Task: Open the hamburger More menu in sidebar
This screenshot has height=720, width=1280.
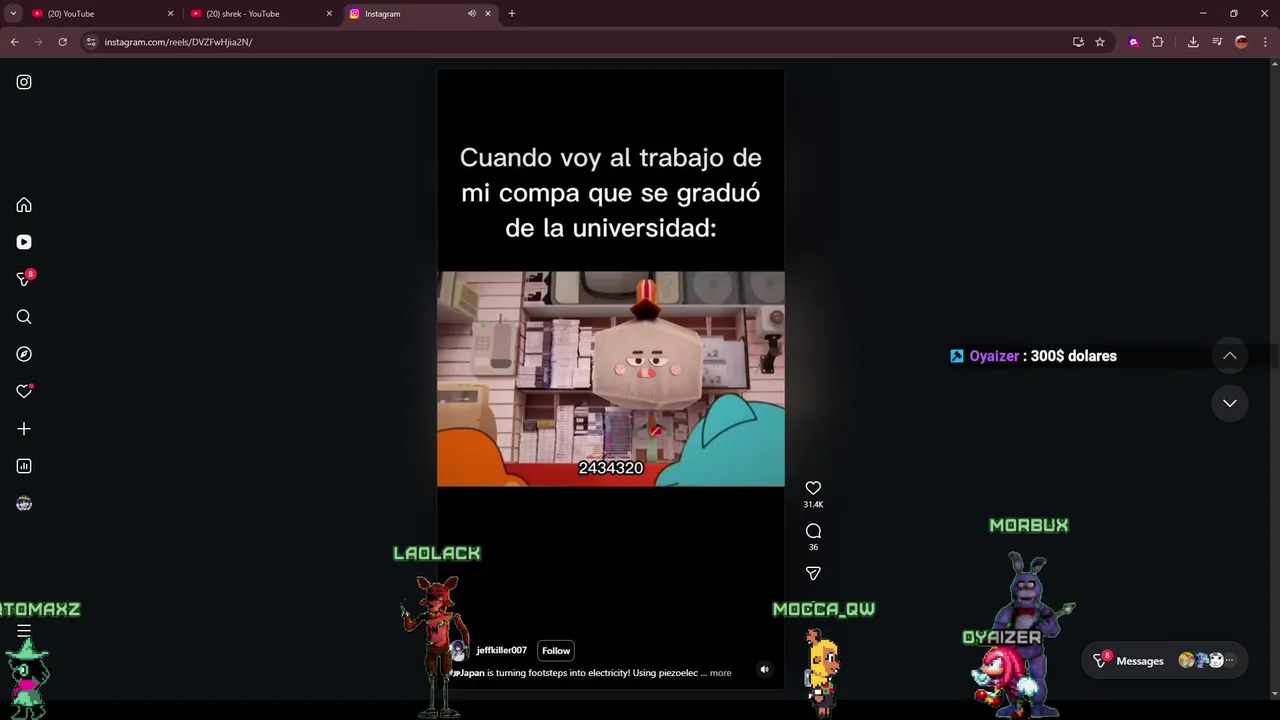Action: click(x=24, y=631)
